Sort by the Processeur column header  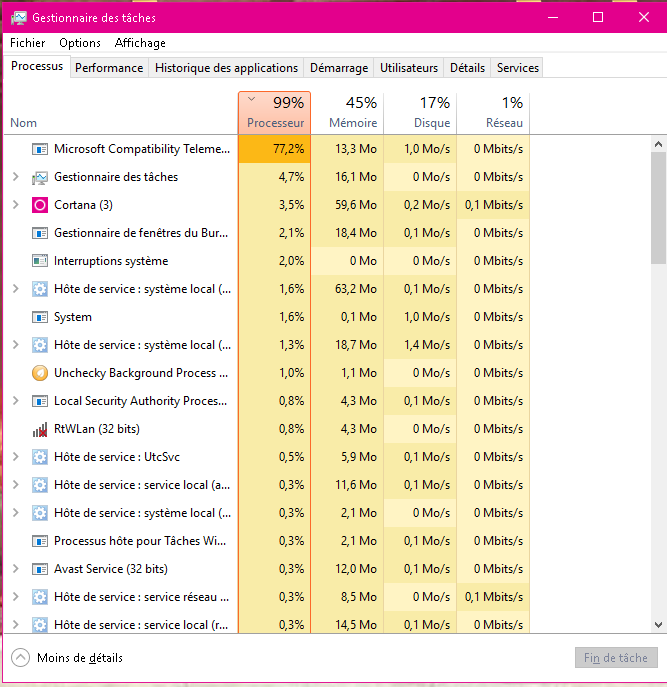275,113
